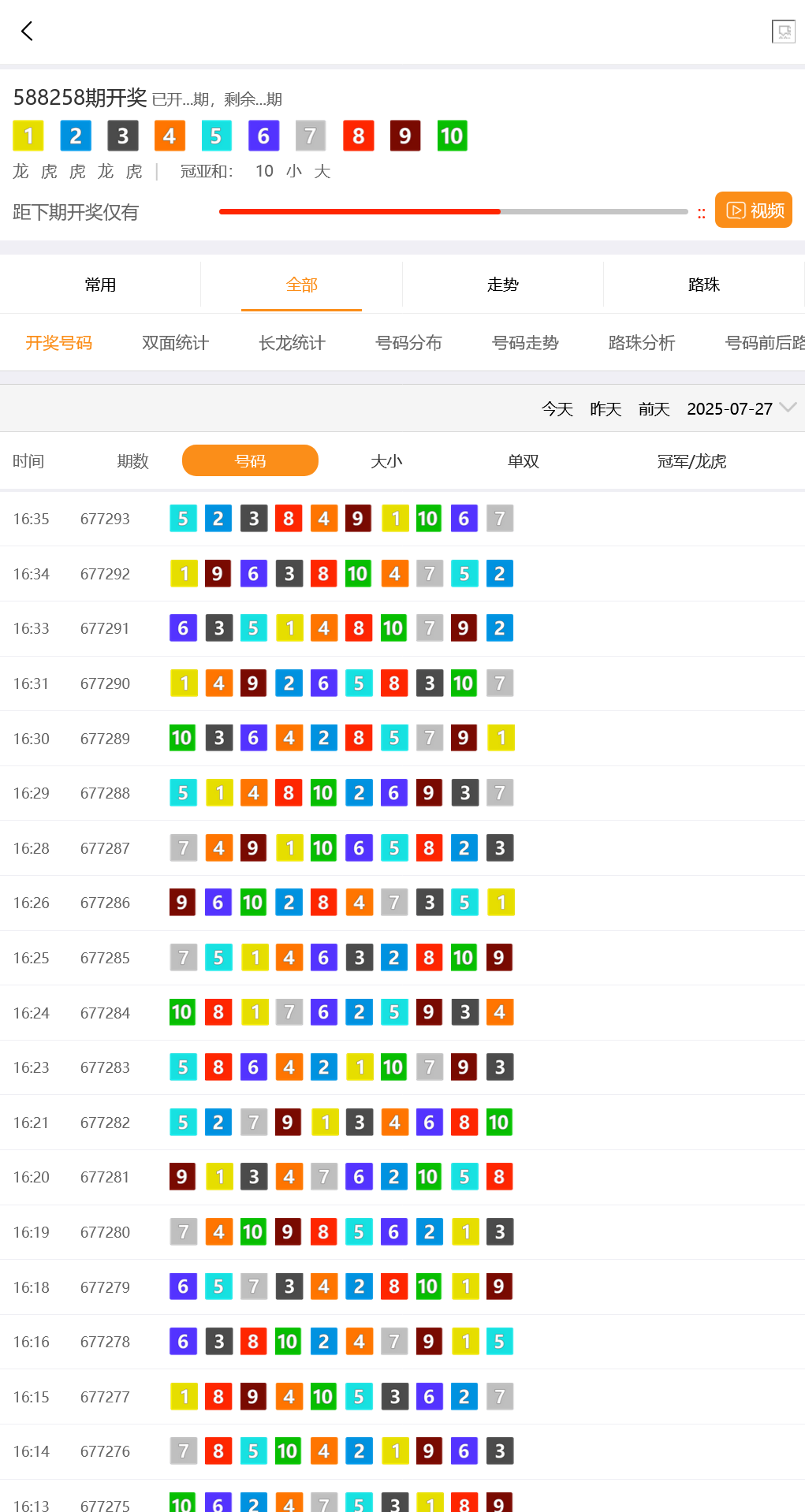Filter results by 今天
Image resolution: width=805 pixels, height=1512 pixels.
(x=557, y=409)
